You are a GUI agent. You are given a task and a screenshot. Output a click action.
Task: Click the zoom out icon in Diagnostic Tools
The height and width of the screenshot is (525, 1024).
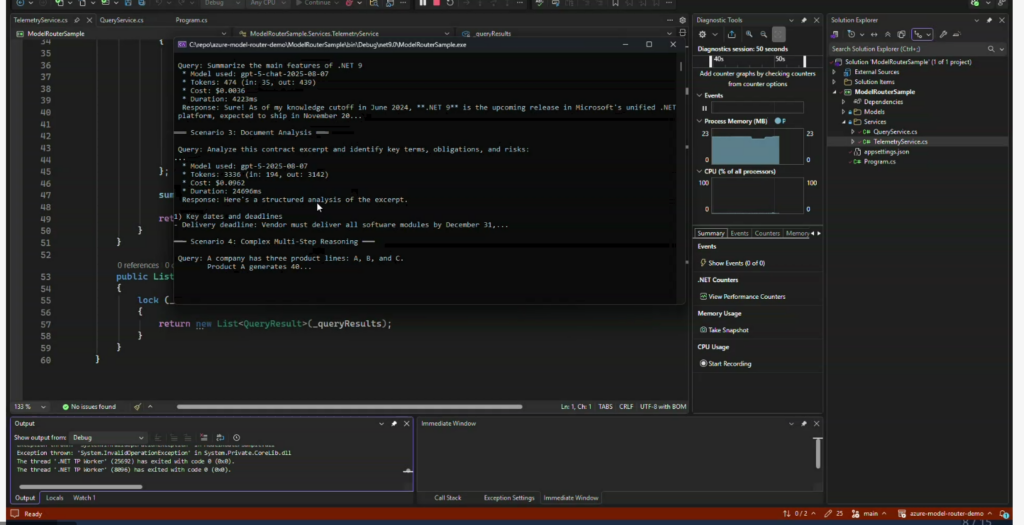[763, 34]
